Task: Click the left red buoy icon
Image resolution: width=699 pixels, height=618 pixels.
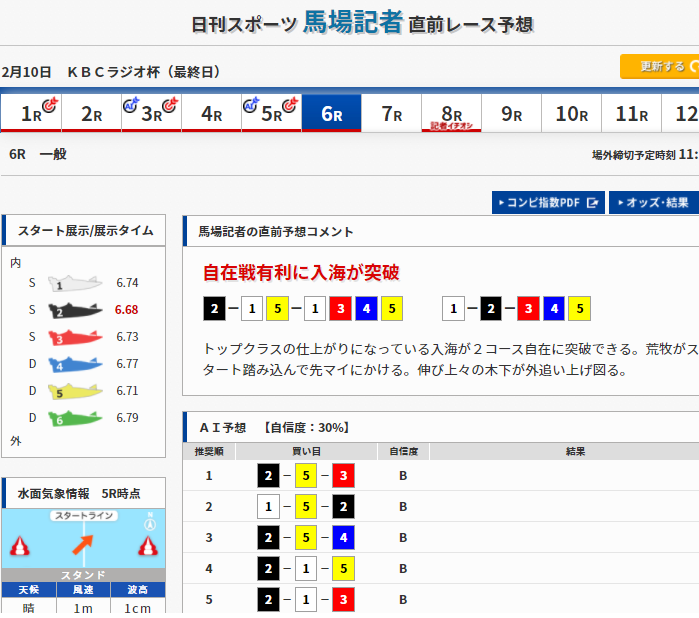Action: pos(19,546)
